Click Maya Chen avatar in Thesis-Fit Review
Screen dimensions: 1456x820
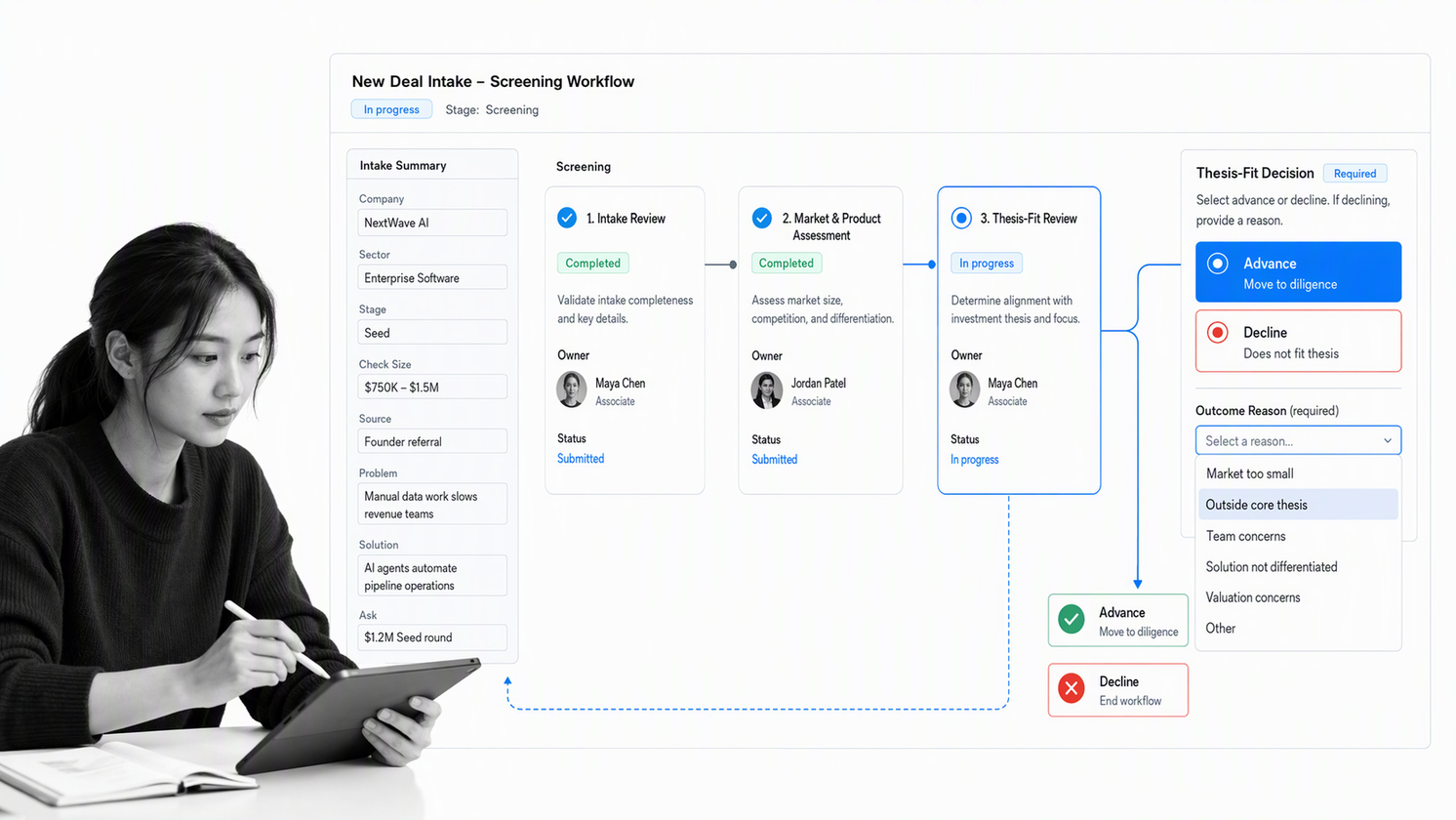(x=965, y=389)
